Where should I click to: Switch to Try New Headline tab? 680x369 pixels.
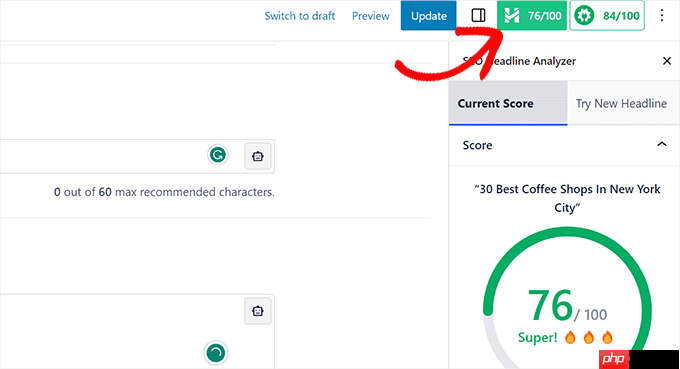(621, 103)
